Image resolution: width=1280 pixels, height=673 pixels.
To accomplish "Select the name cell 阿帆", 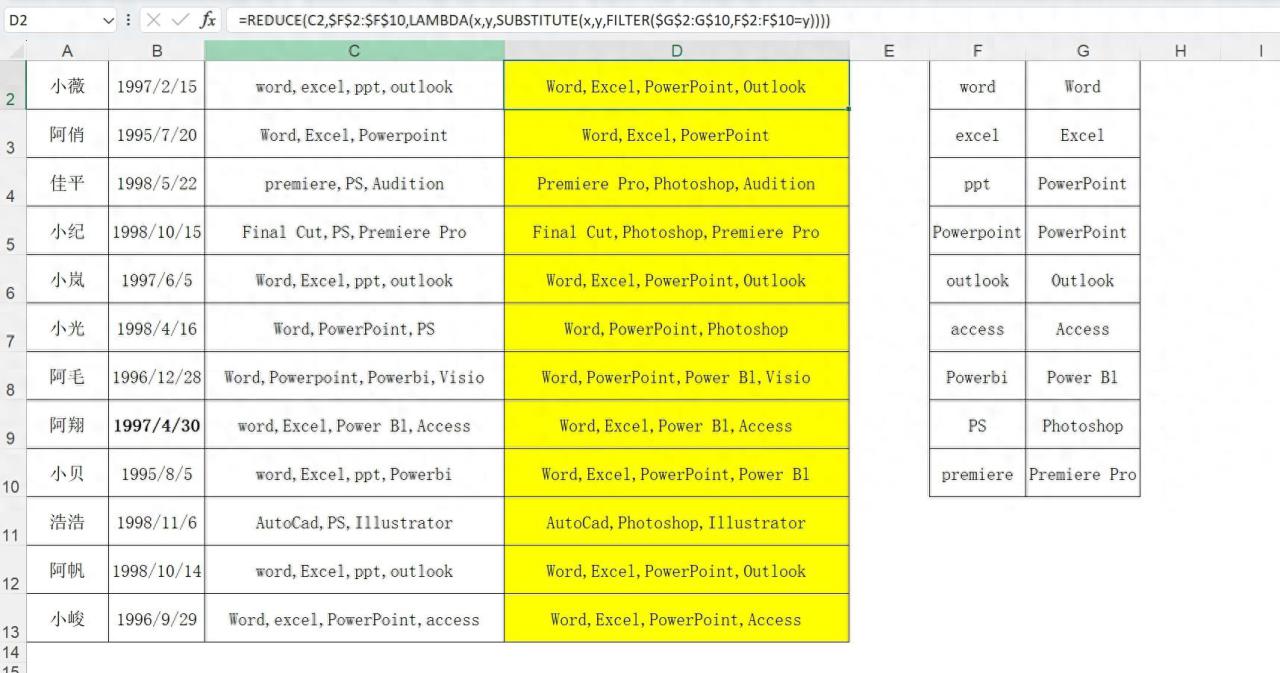I will [x=67, y=571].
